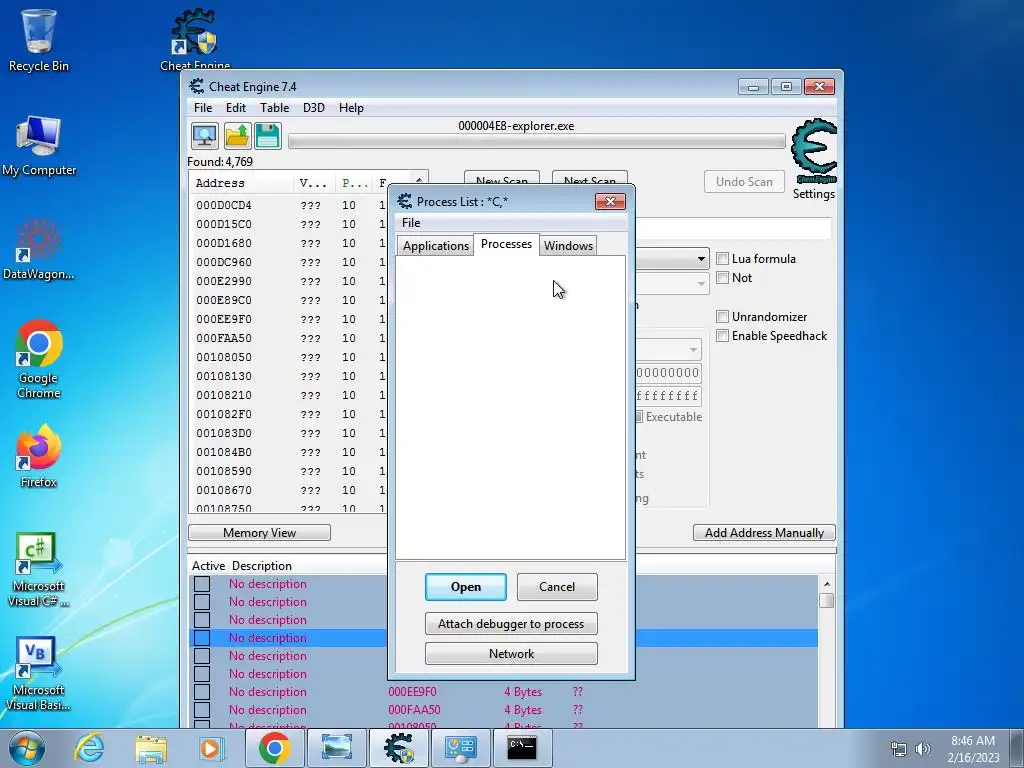Open File menu in Process List dialog
This screenshot has height=768, width=1024.
tap(411, 223)
